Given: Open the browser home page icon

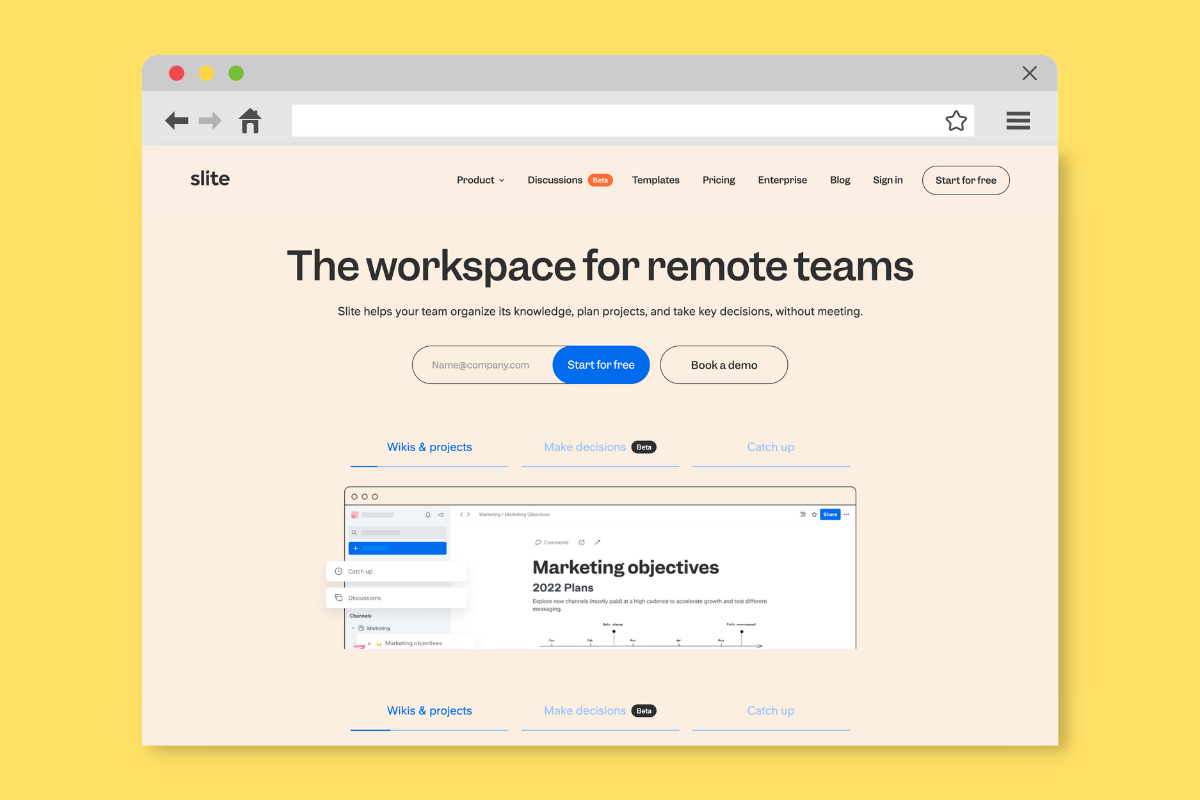Looking at the screenshot, I should 250,121.
